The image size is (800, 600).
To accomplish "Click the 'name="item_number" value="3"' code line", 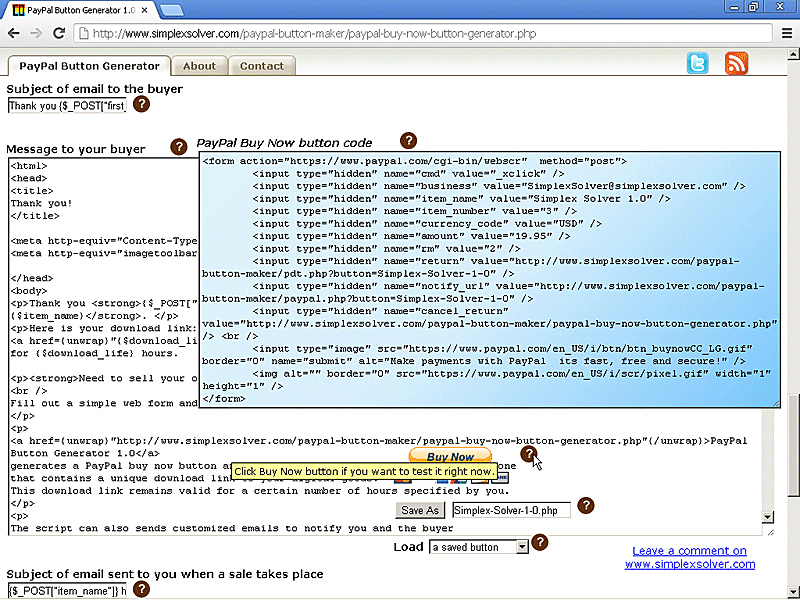I will point(414,211).
